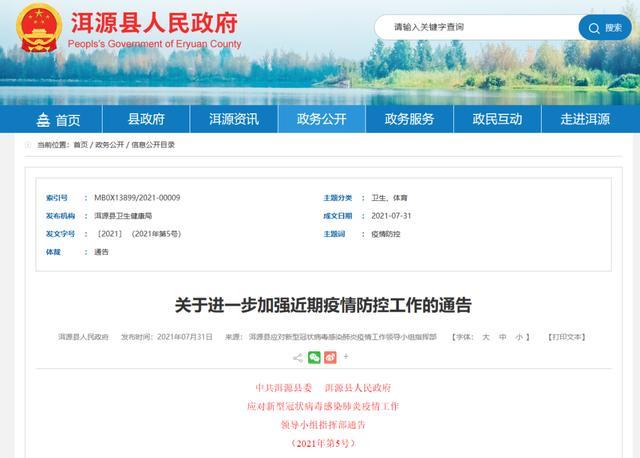Share article via Weibo icon
The width and height of the screenshot is (640, 458).
point(329,357)
